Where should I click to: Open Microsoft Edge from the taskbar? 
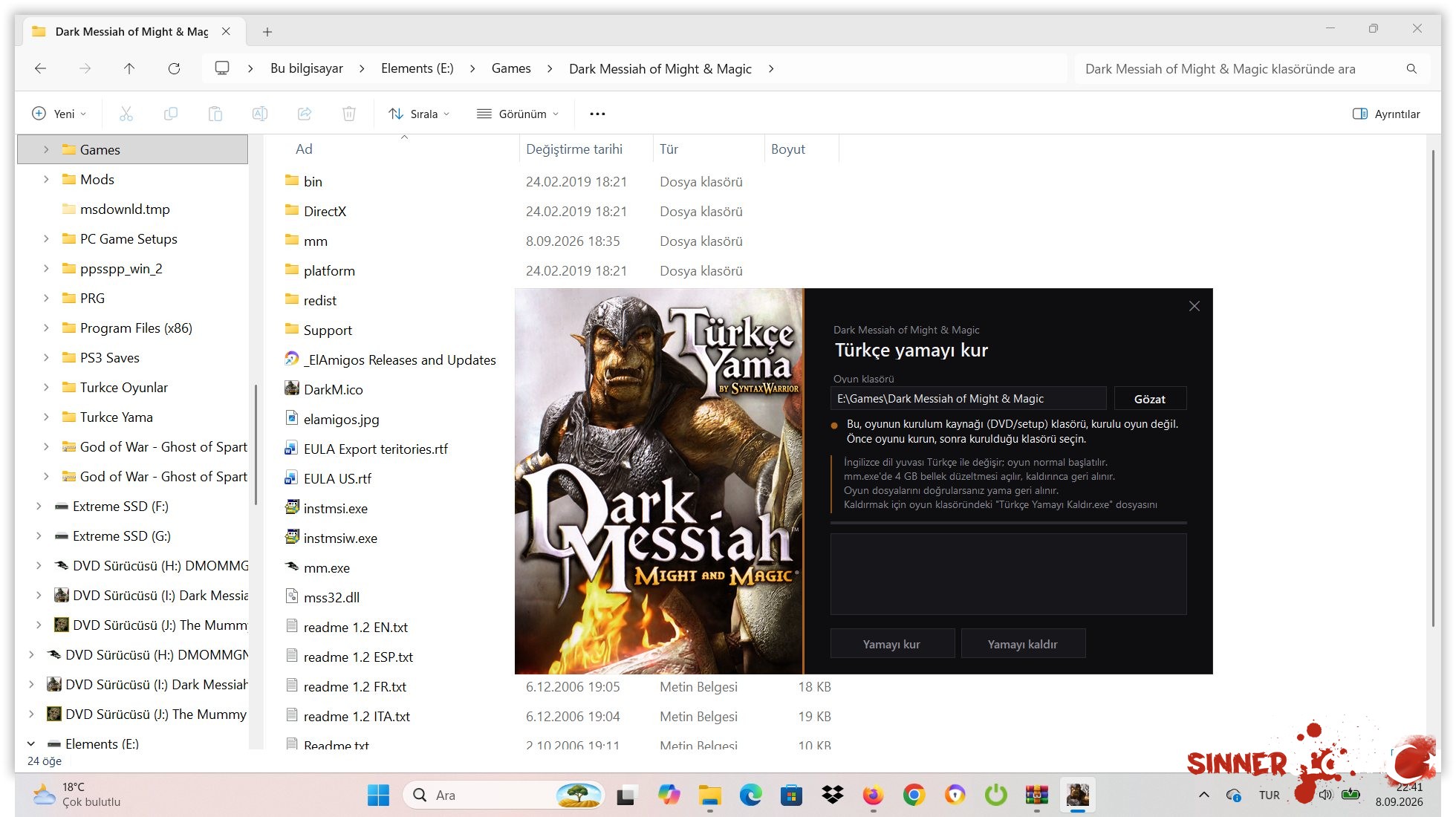click(x=750, y=795)
